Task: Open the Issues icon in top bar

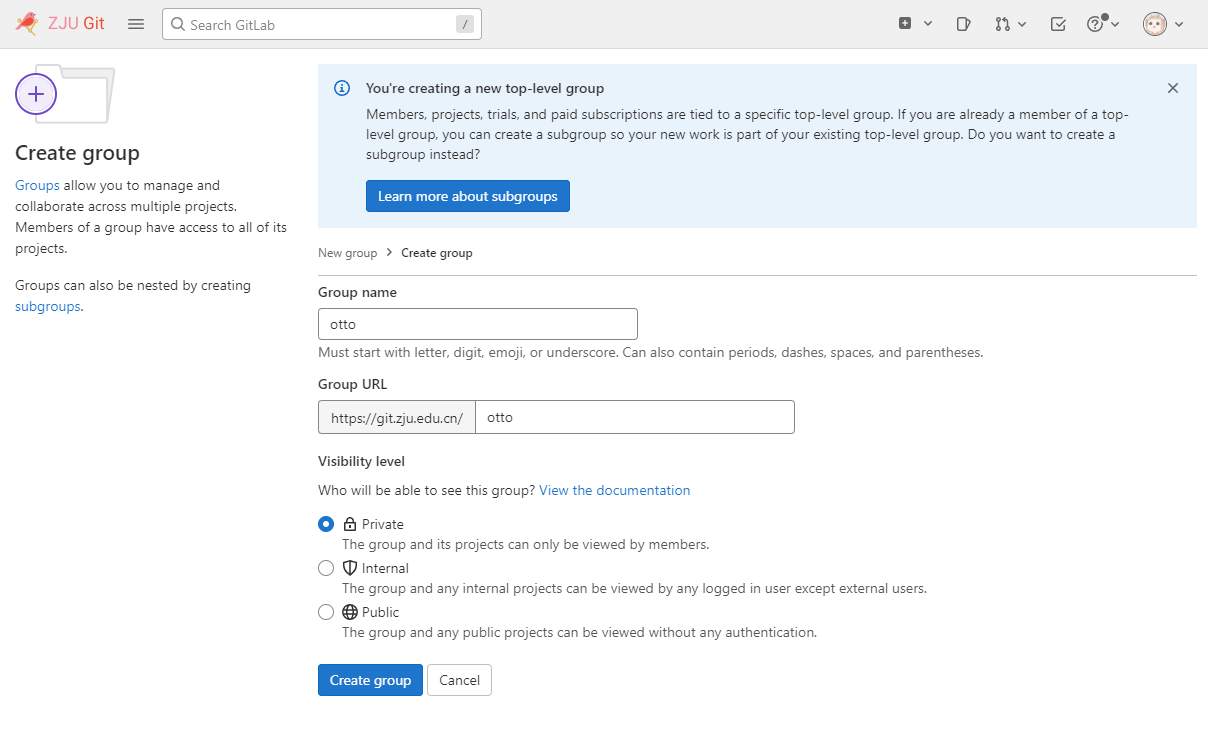Action: tap(963, 24)
